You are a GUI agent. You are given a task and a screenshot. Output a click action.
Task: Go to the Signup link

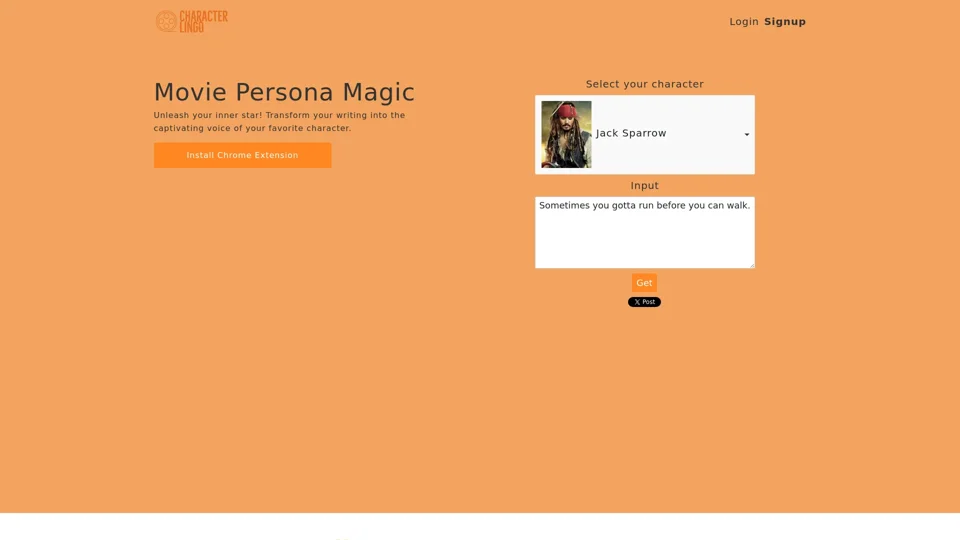785,21
